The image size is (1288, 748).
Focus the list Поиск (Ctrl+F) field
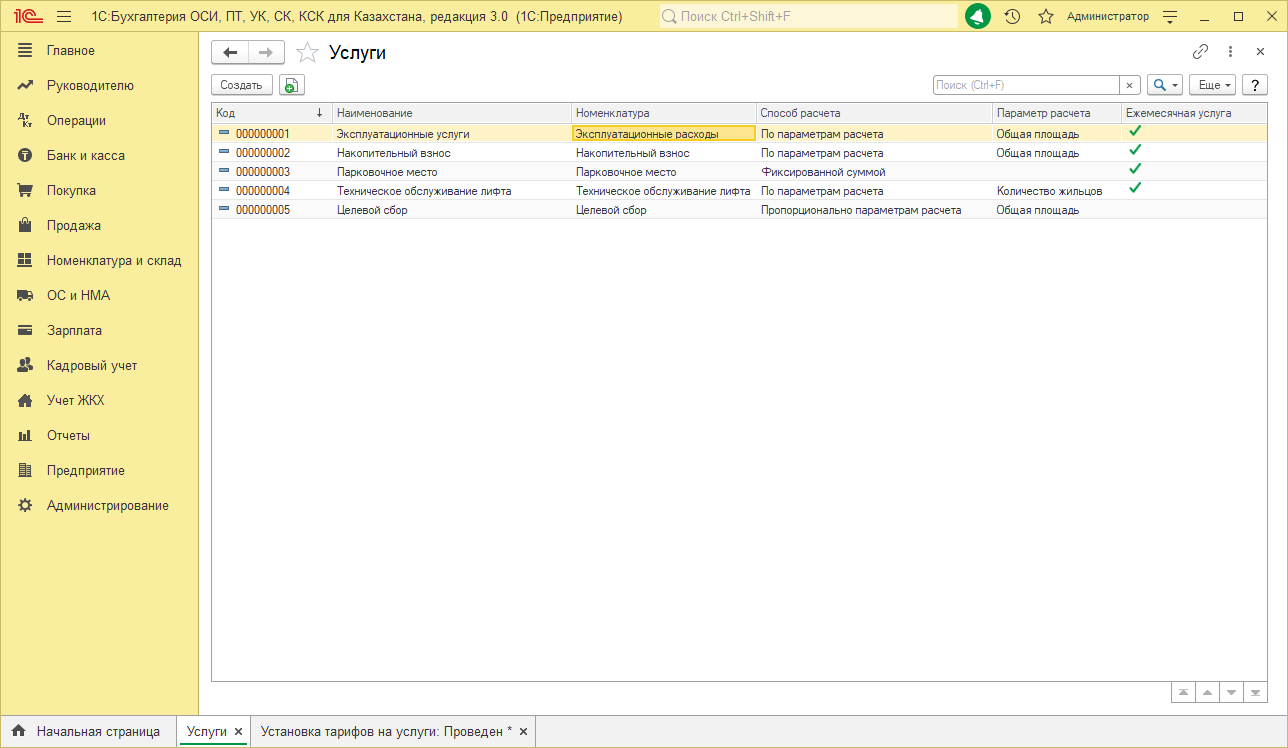click(x=1026, y=85)
